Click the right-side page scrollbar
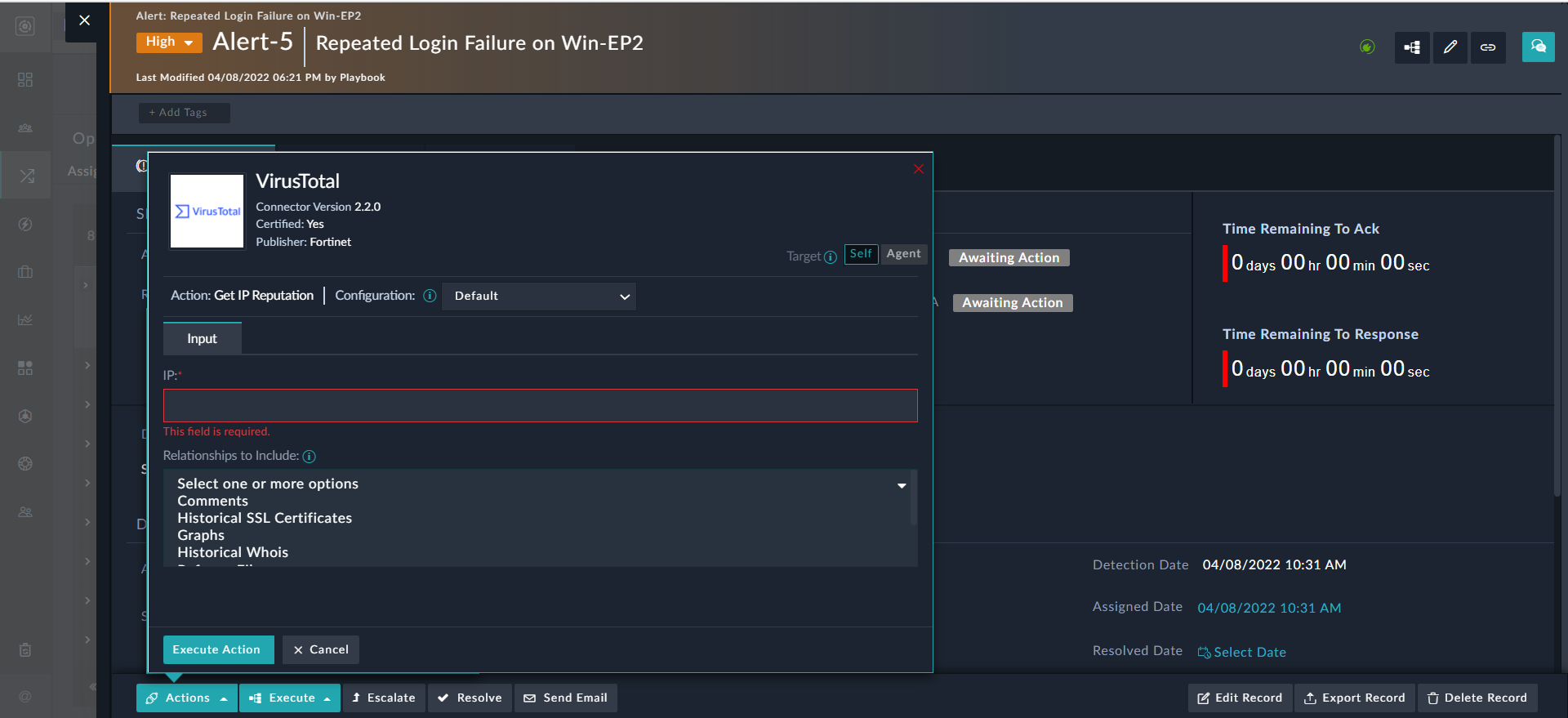This screenshot has width=1568, height=718. tap(1557, 314)
